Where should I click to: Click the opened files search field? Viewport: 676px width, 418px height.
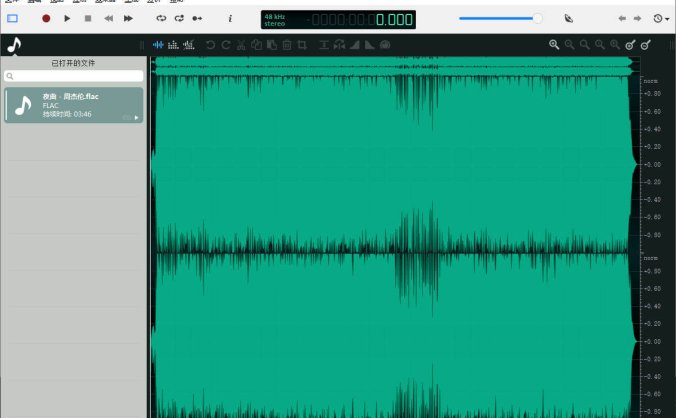pyautogui.click(x=74, y=76)
